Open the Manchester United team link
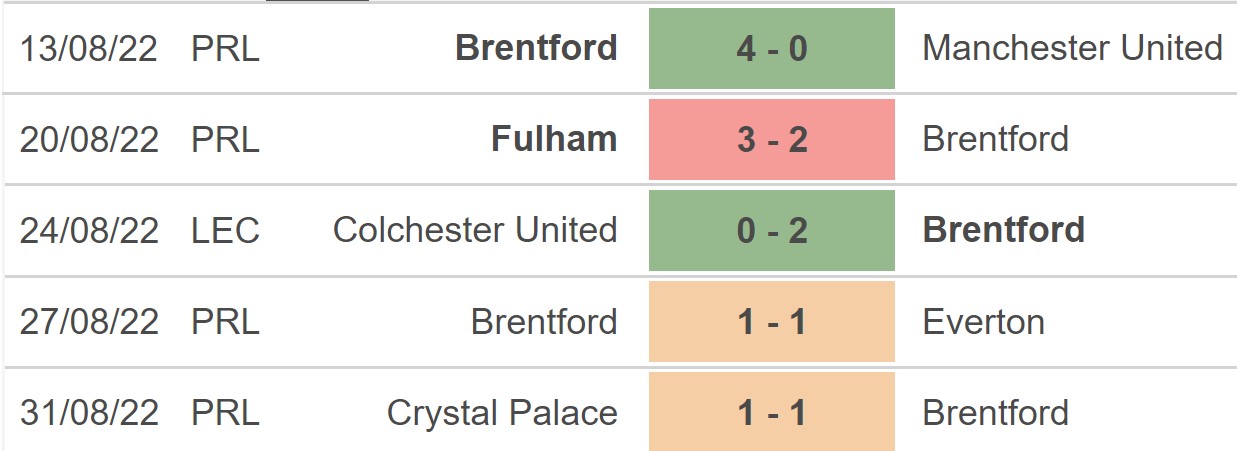The image size is (1237, 451). (x=1072, y=48)
